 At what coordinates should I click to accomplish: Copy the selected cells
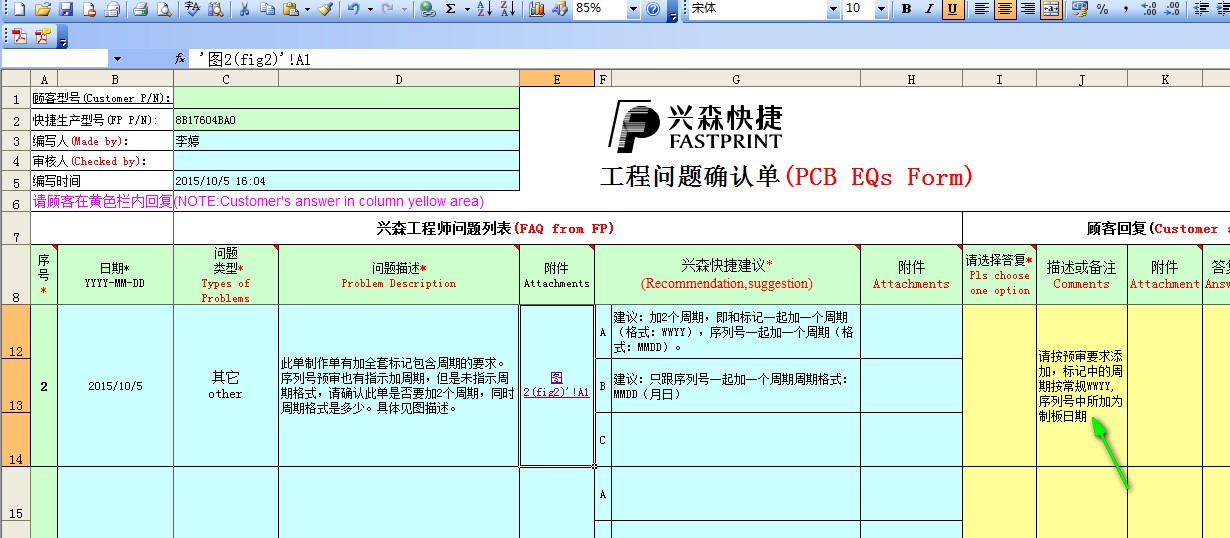coord(267,9)
